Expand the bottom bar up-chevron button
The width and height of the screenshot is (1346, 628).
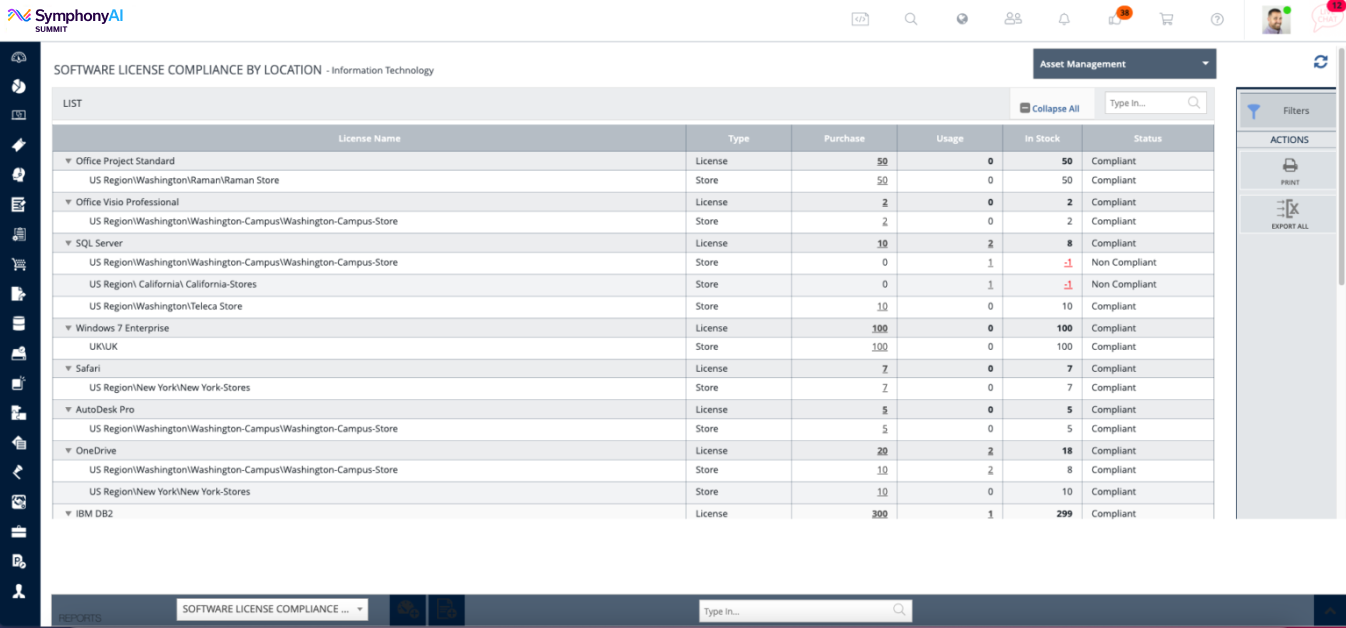(1330, 610)
